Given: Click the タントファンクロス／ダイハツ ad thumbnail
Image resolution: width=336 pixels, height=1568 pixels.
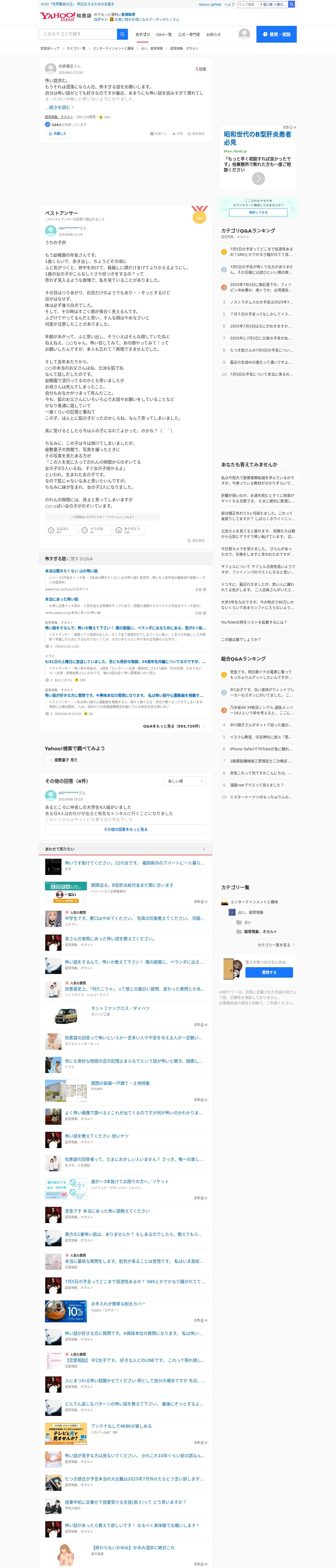Looking at the screenshot, I should click(x=66, y=1015).
